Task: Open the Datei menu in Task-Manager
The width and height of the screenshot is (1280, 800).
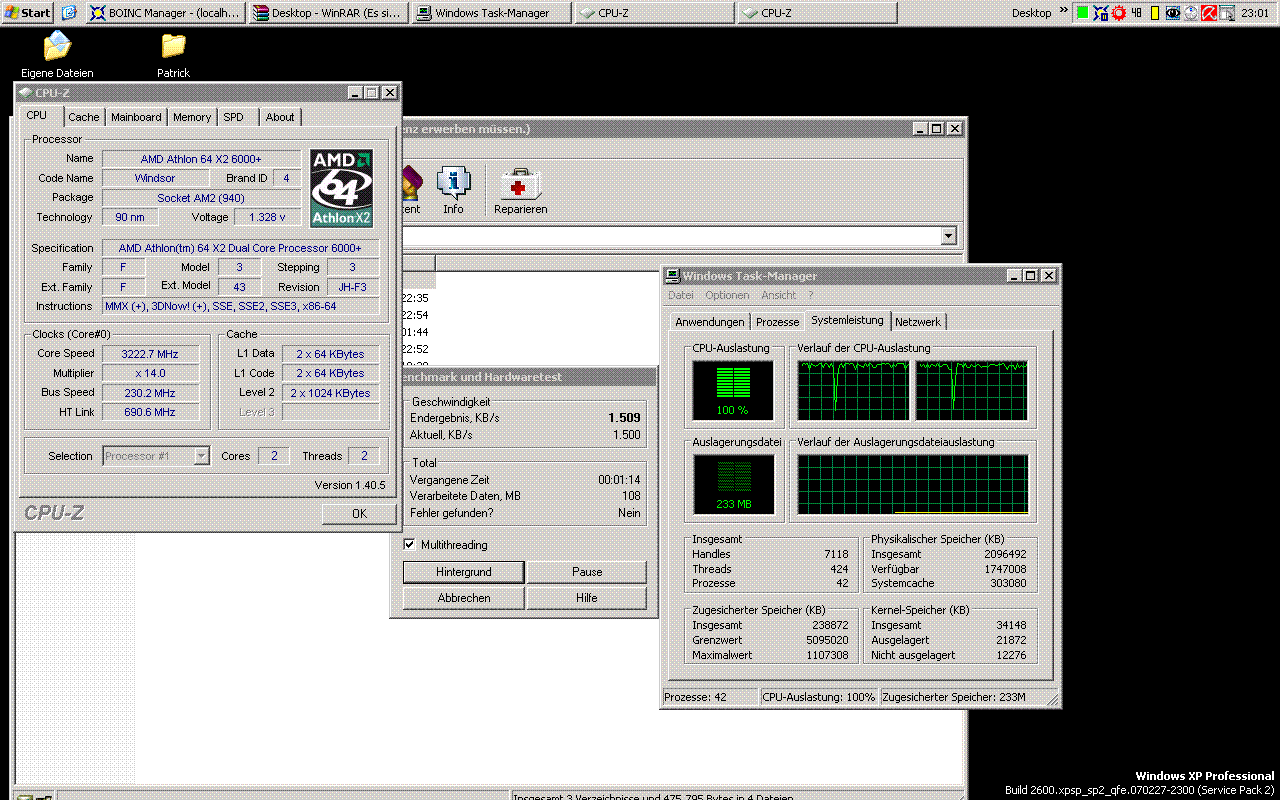Action: (681, 295)
